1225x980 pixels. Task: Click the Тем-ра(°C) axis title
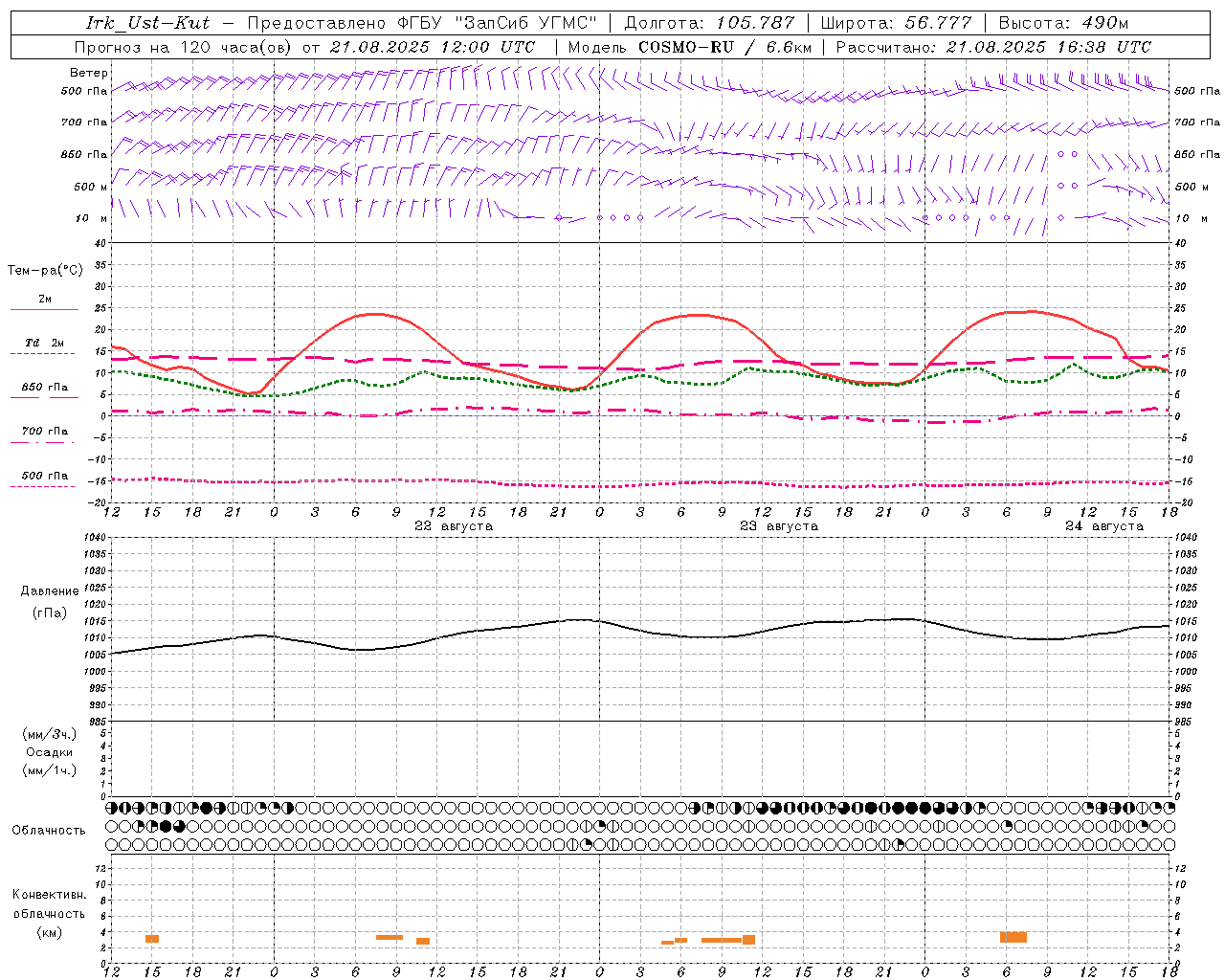[x=45, y=271]
